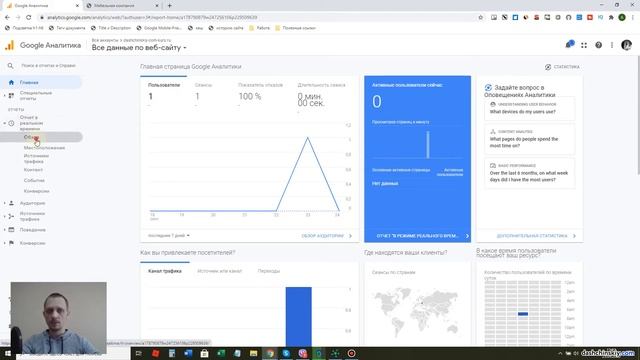Open the Analytics three-dot options menu
This screenshot has width=640, height=360.
[612, 45]
